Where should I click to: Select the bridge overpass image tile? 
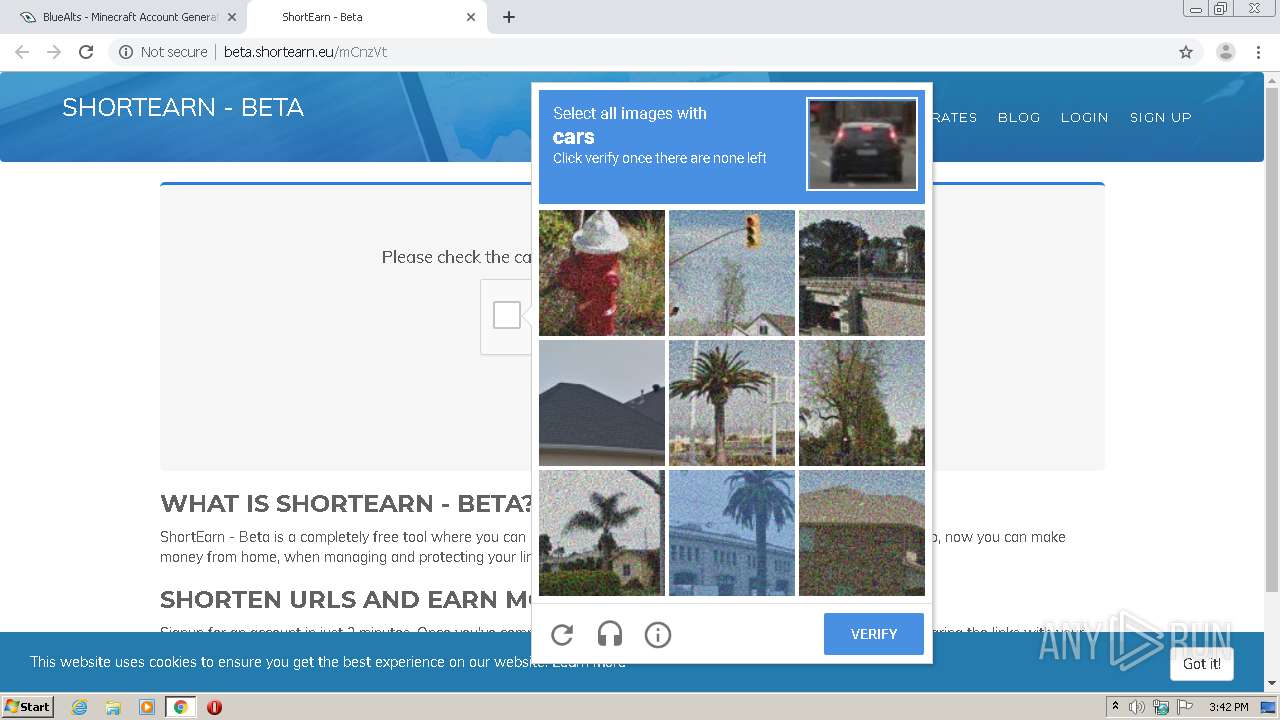862,273
